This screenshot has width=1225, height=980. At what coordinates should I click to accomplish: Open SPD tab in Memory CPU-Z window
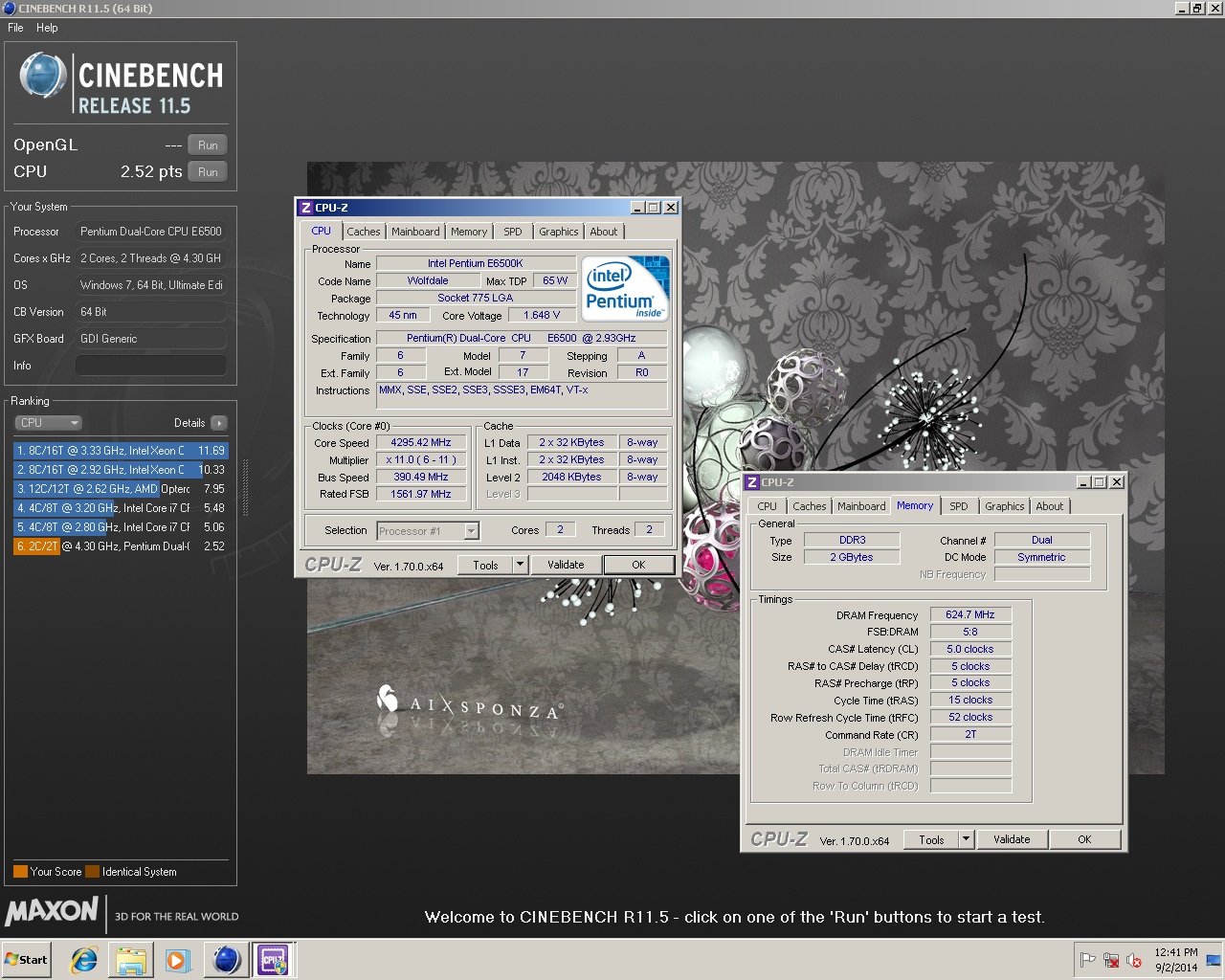tap(959, 506)
